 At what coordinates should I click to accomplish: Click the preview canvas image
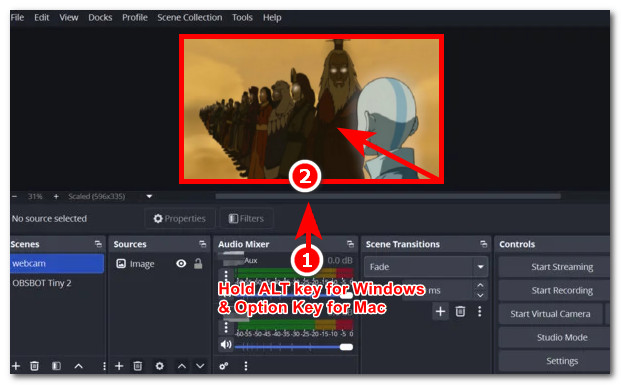(x=311, y=109)
